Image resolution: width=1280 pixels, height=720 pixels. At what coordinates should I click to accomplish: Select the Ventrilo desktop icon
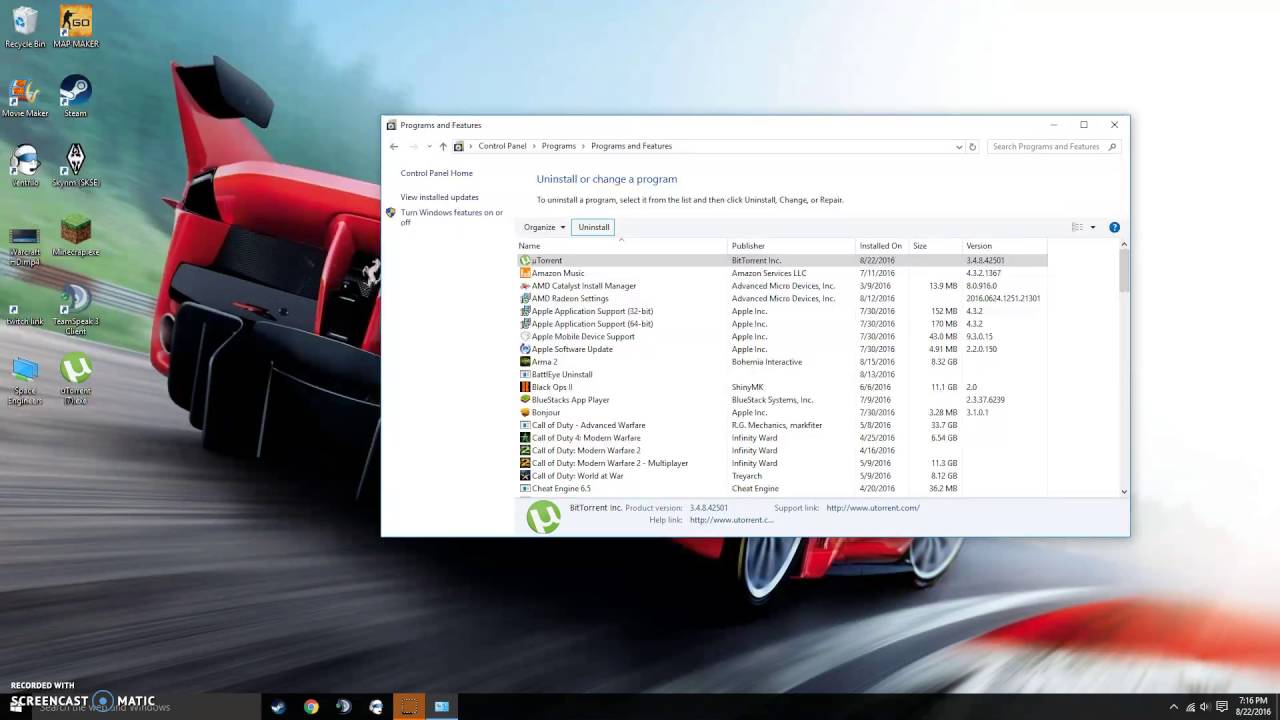[24, 166]
